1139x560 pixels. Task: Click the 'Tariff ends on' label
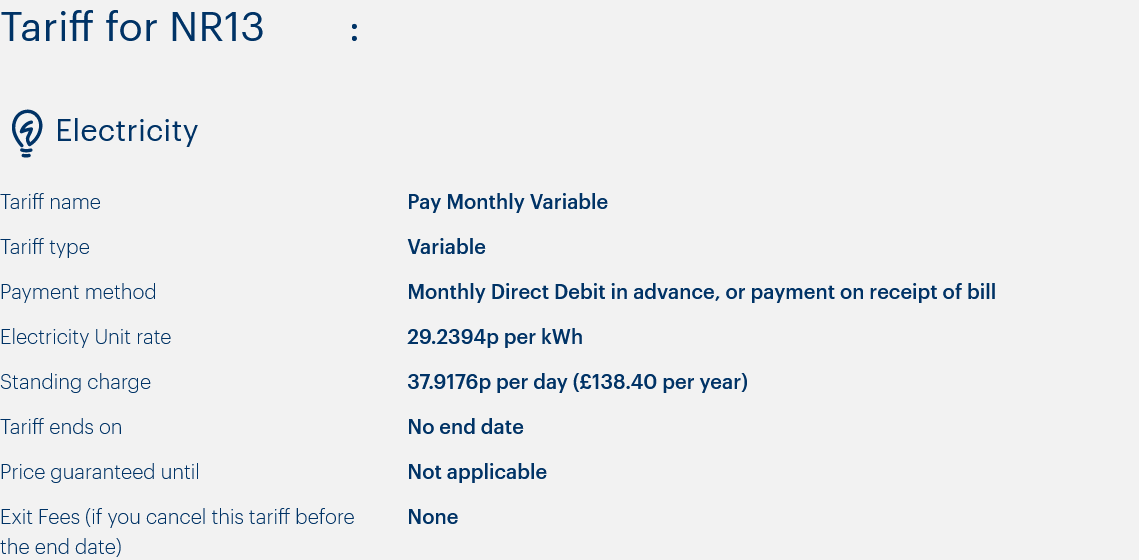61,427
